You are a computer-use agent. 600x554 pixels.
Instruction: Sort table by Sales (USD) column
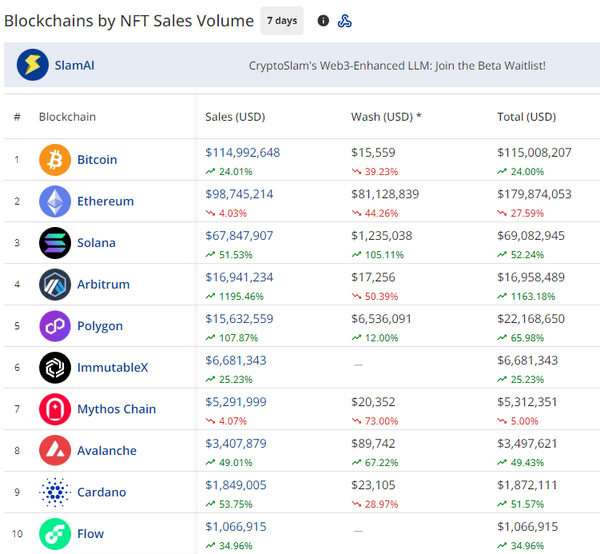pyautogui.click(x=235, y=117)
